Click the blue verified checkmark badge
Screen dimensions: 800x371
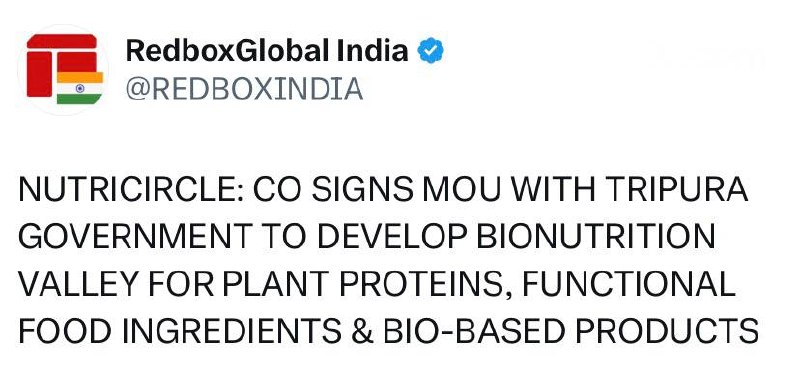click(x=431, y=51)
